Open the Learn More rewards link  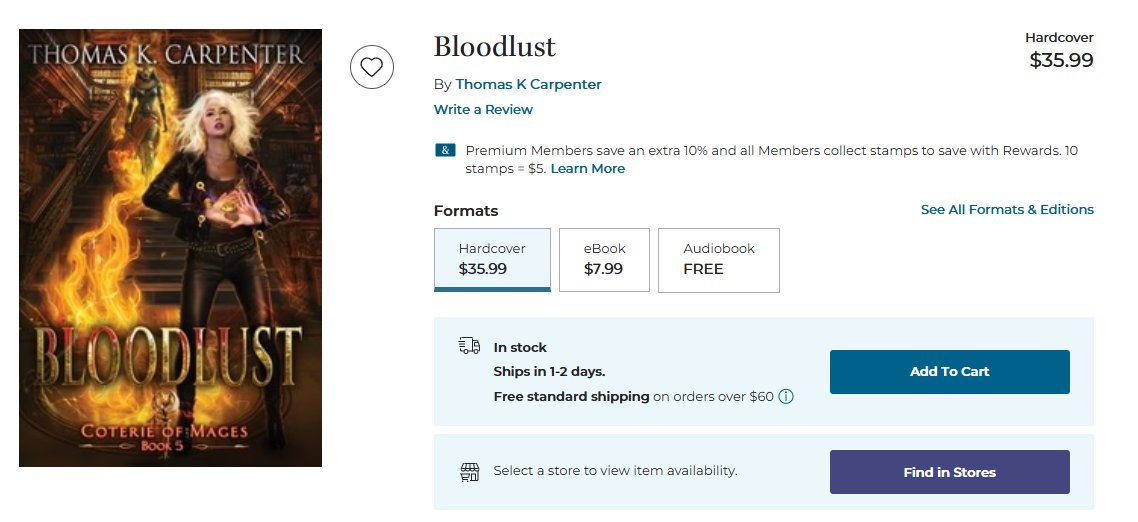click(588, 168)
